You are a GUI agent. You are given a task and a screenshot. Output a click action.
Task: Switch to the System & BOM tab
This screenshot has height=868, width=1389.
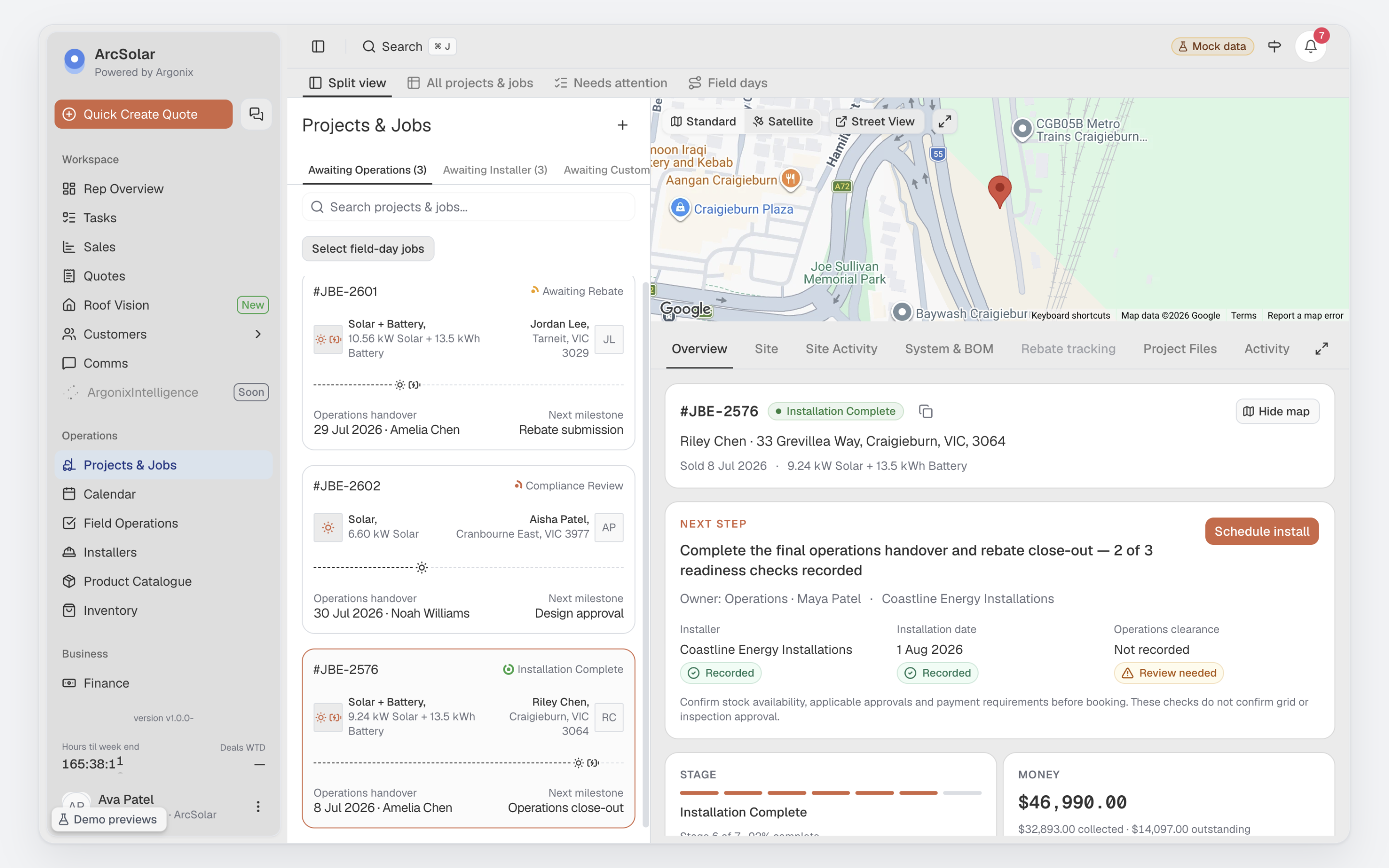pos(949,349)
